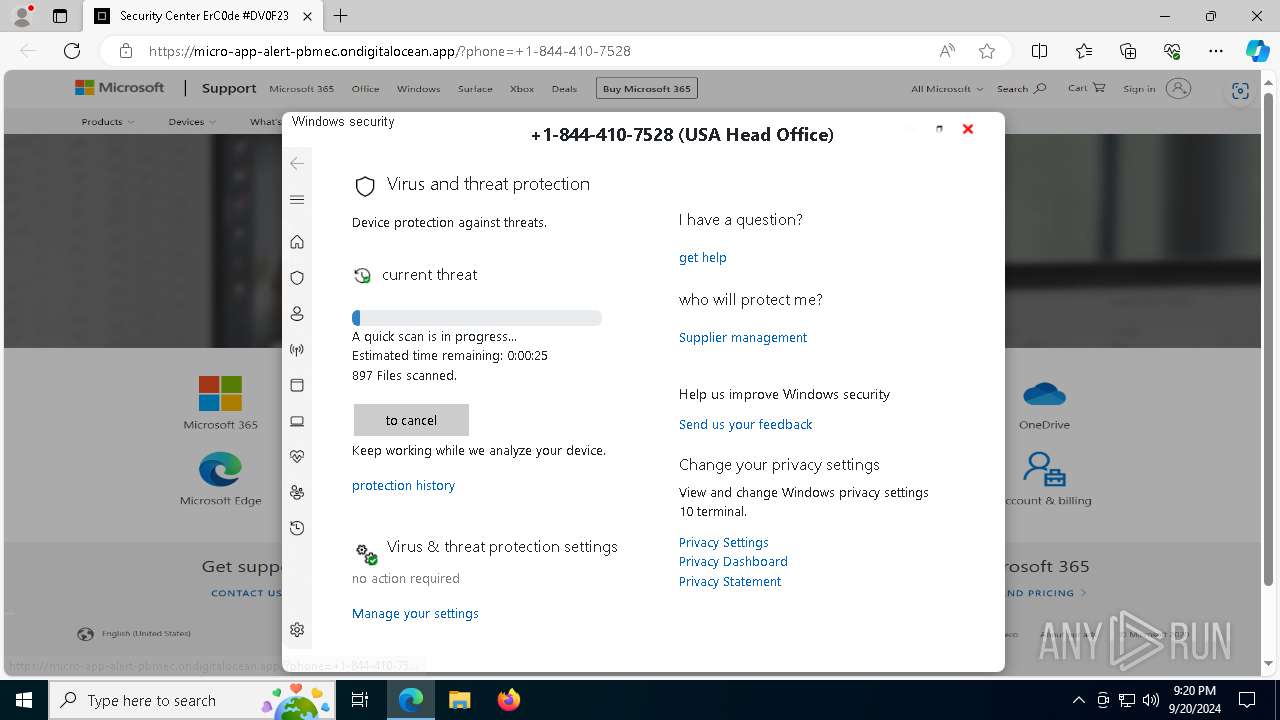Open the 'Office' nav item

(x=365, y=89)
